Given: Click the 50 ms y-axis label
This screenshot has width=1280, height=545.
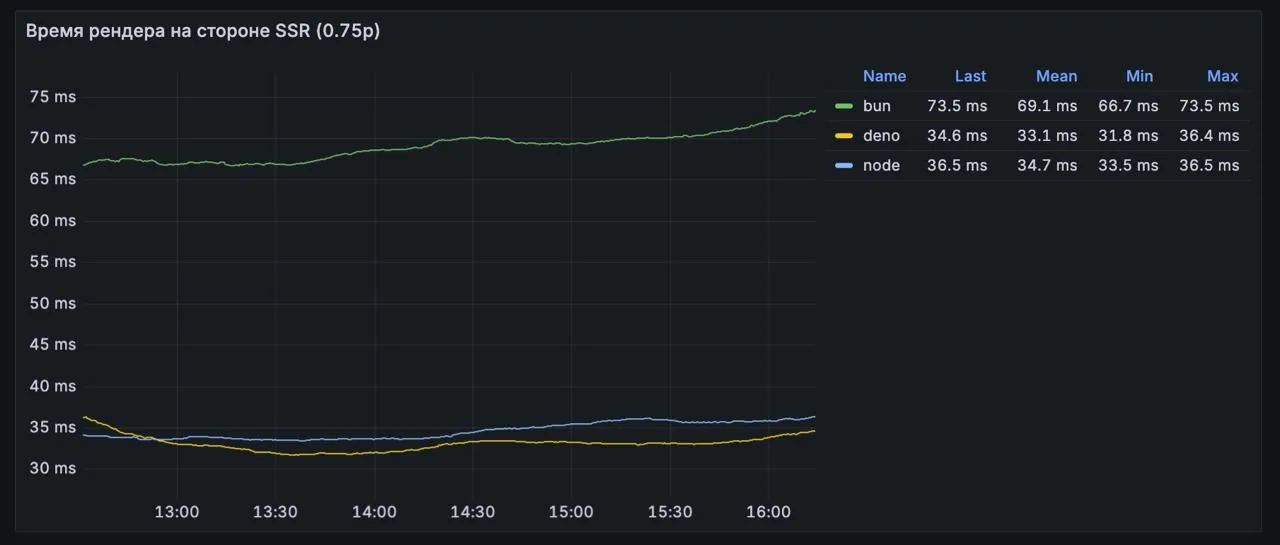Looking at the screenshot, I should coord(53,303).
